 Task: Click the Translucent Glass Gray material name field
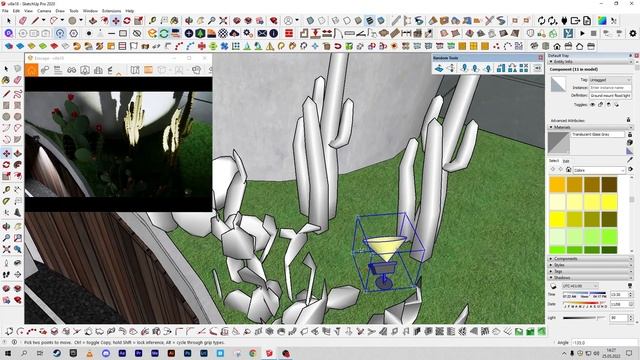tap(598, 134)
